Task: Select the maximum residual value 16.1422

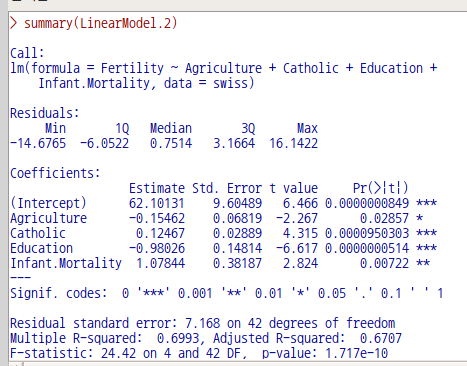Action: tap(294, 143)
